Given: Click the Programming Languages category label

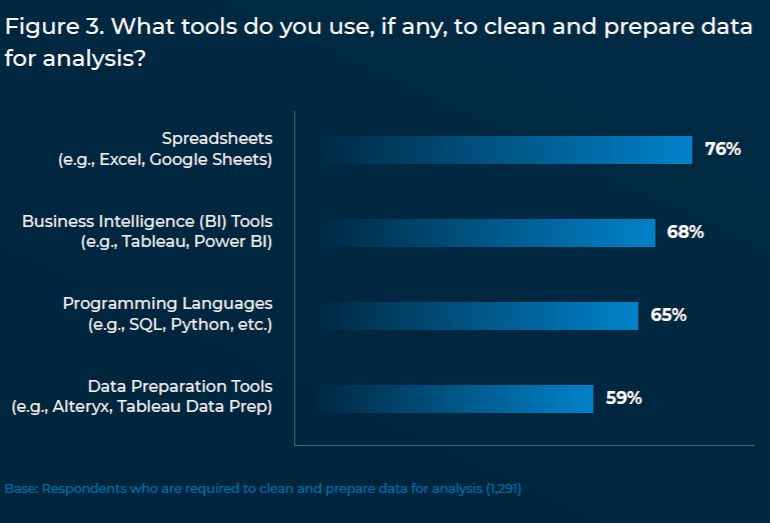Looking at the screenshot, I should tap(167, 304).
